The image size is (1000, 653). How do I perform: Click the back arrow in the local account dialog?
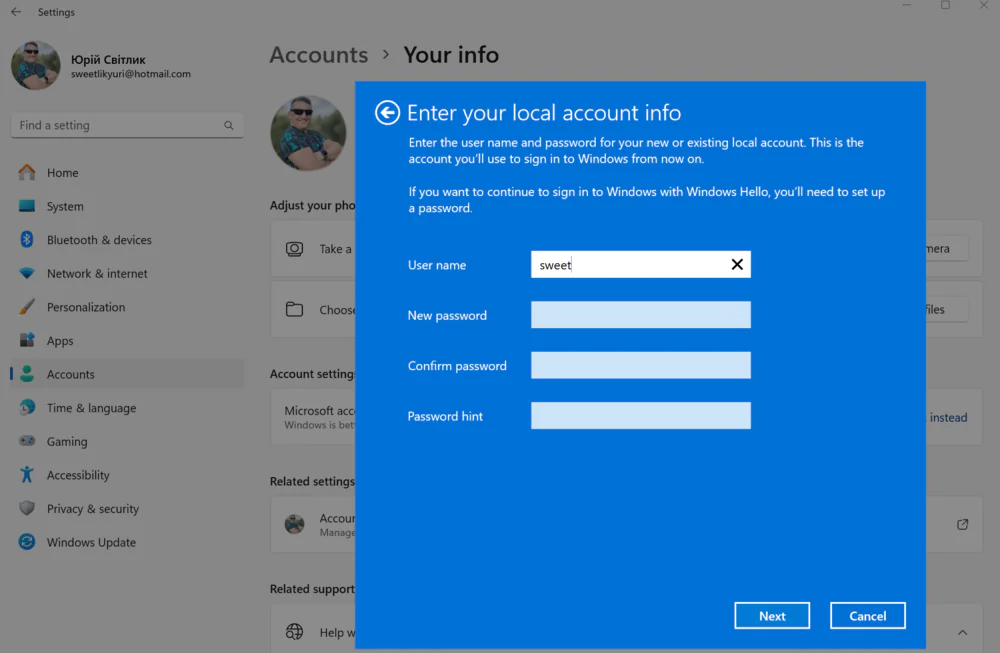point(387,113)
